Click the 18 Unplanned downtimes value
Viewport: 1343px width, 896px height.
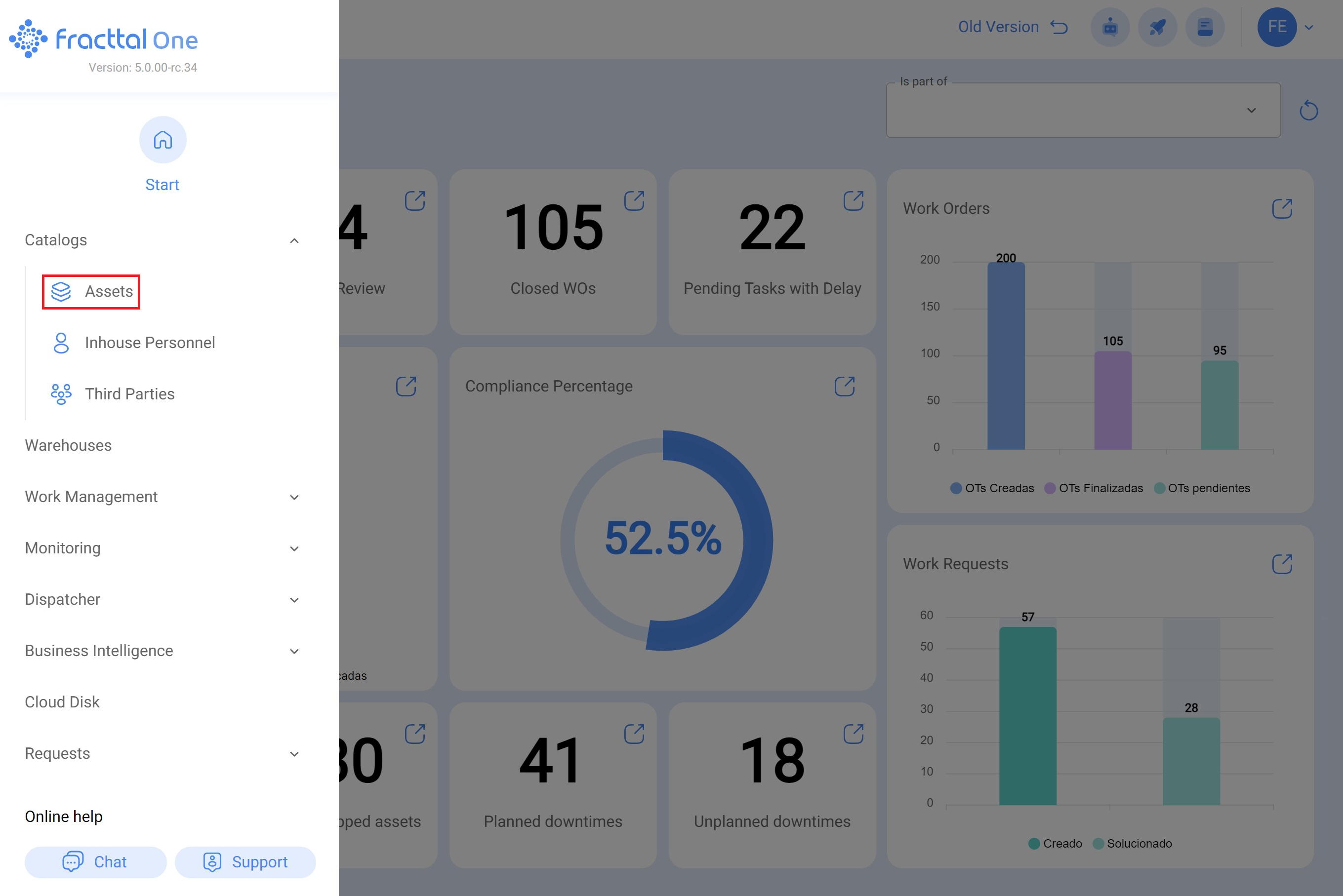tap(772, 760)
